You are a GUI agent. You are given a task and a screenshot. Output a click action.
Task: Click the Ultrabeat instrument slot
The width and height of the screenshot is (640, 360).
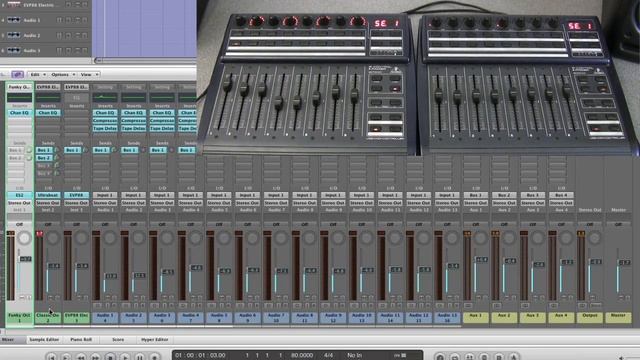pyautogui.click(x=48, y=195)
